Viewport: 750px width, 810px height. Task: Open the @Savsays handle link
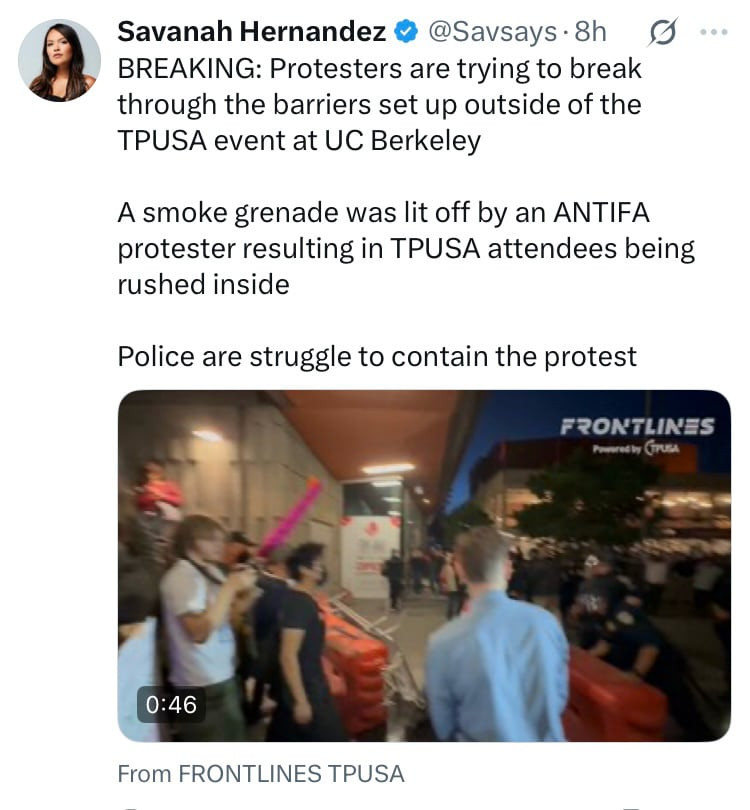[492, 32]
